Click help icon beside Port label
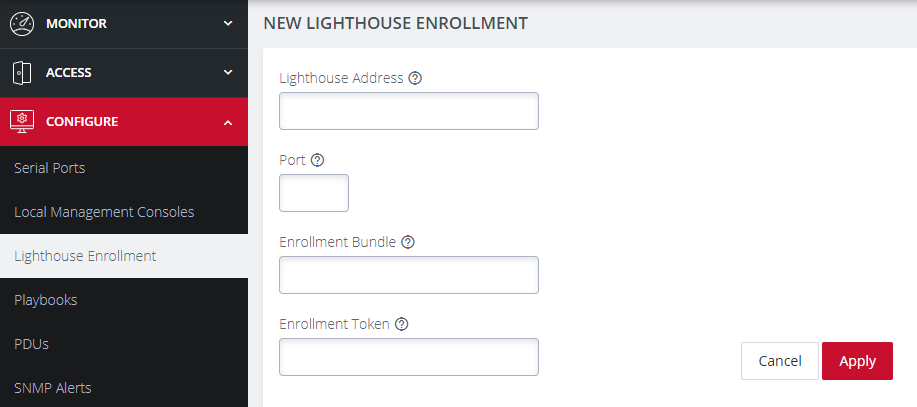 click(x=318, y=160)
